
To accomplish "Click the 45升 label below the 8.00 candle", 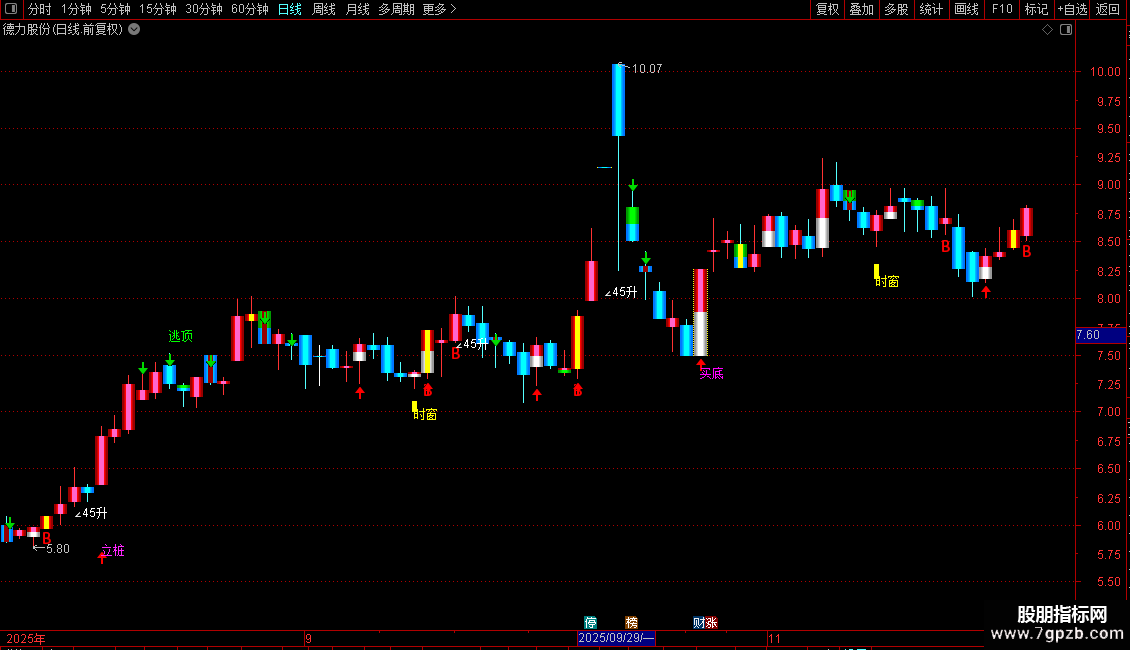I will tap(621, 292).
